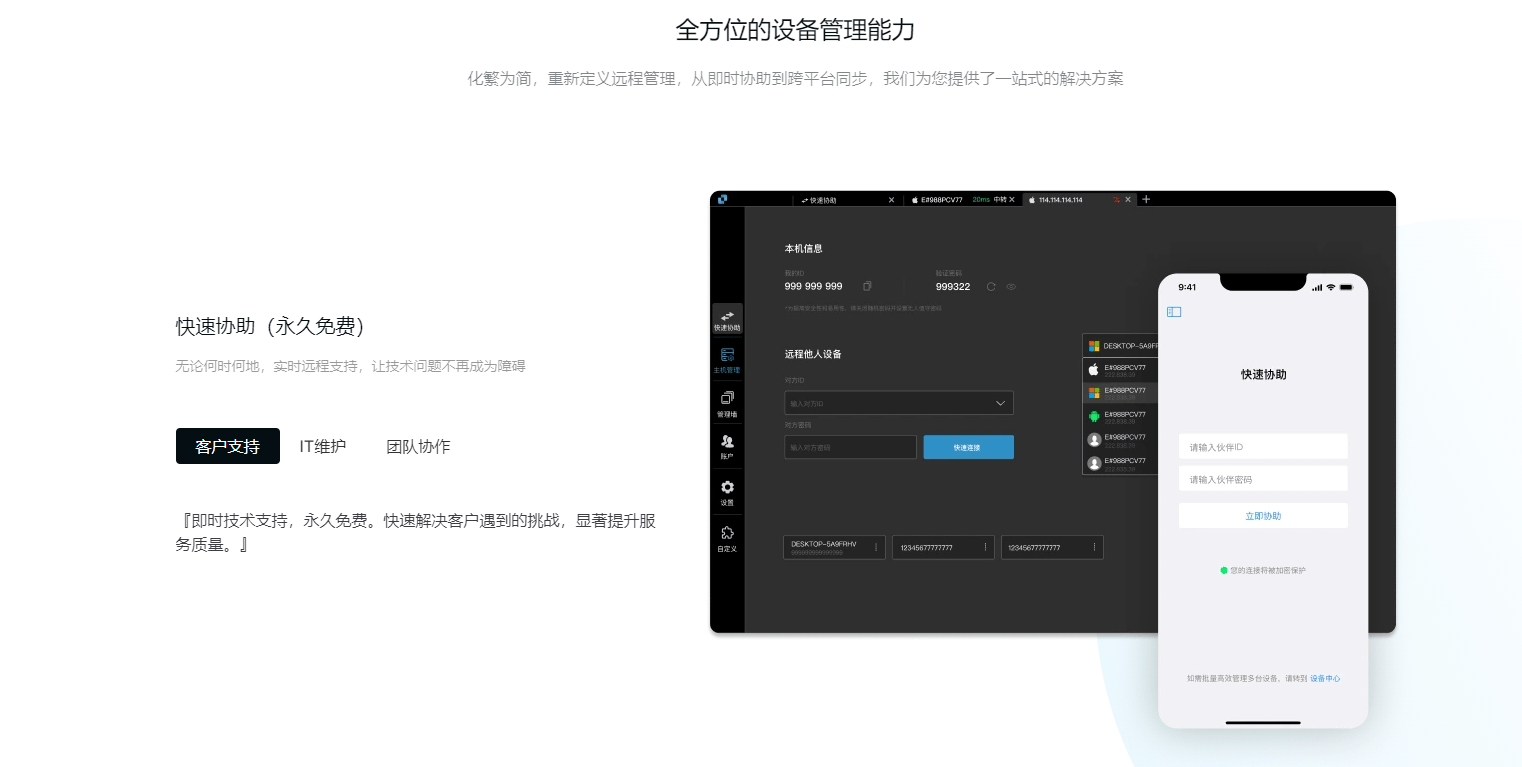This screenshot has width=1522, height=767.
Task: Open 自定义 puzzle icon in sidebar
Action: click(727, 539)
